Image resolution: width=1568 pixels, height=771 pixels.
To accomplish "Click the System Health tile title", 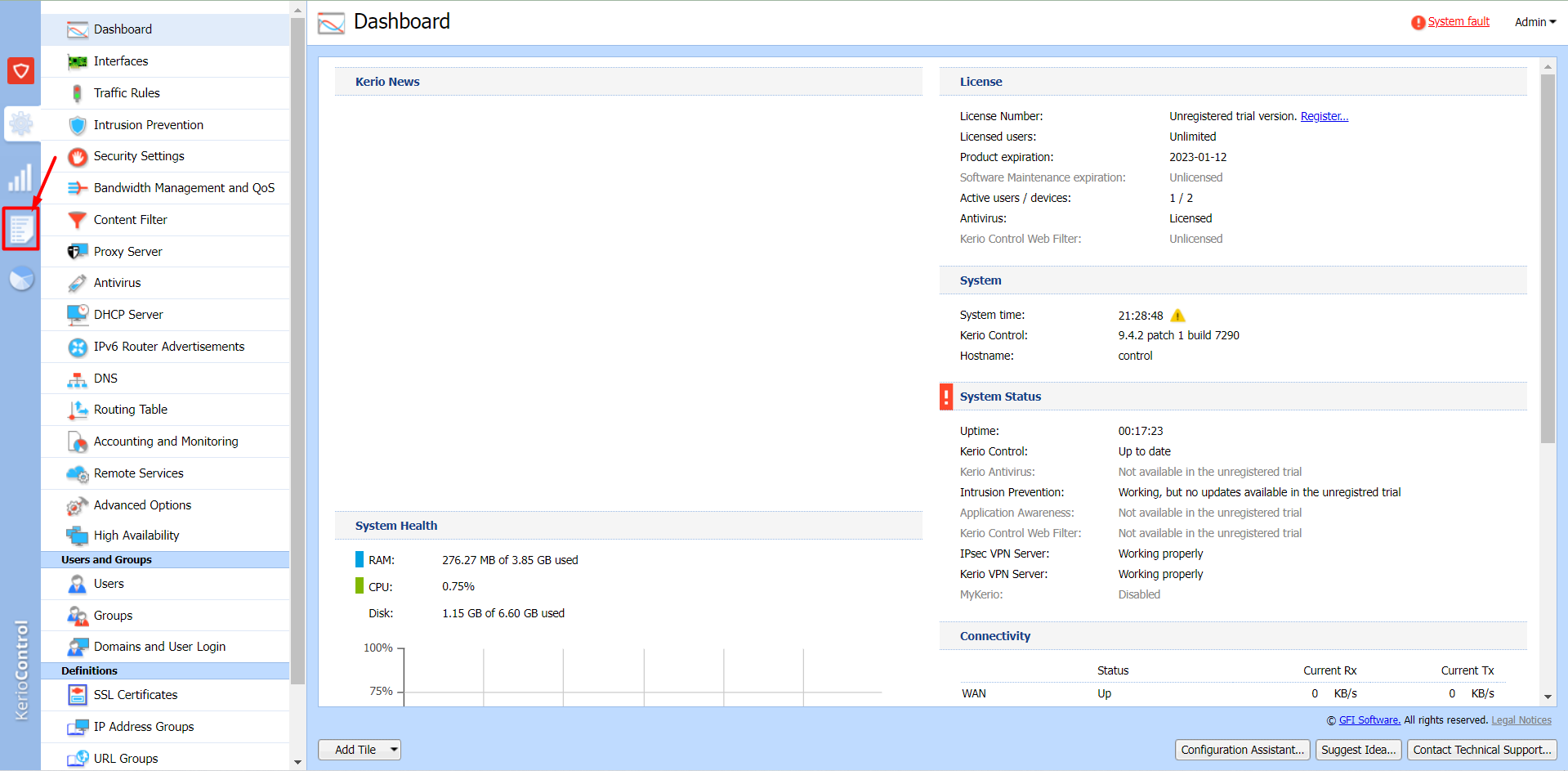I will [396, 526].
